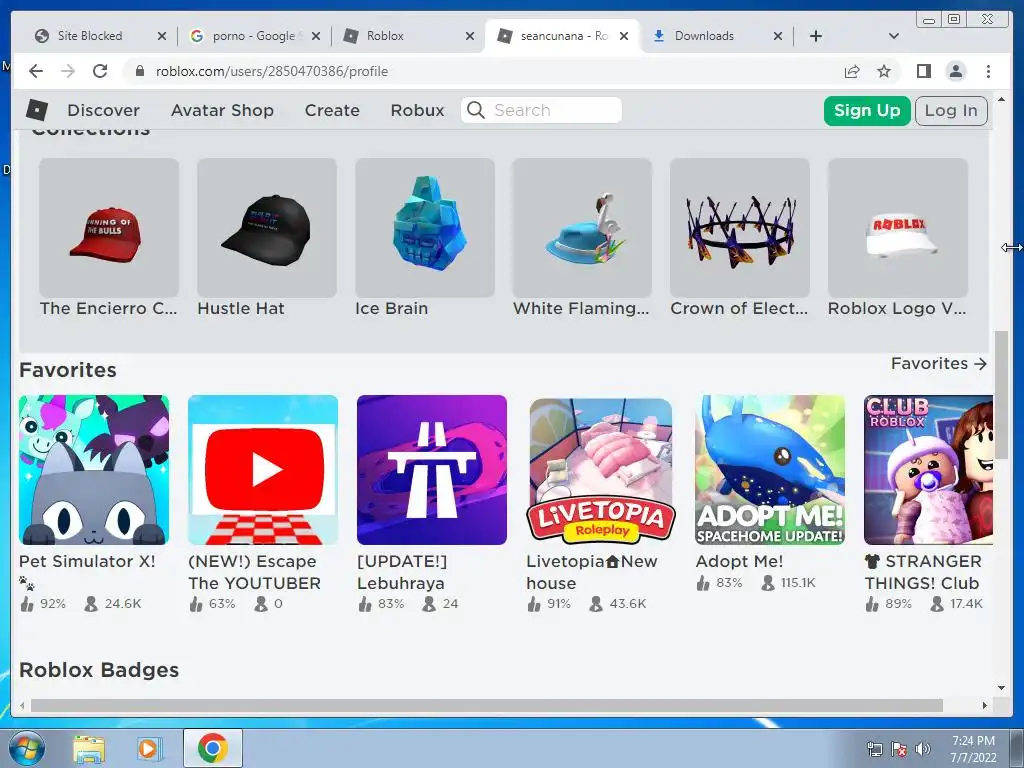Open Livetopia Roleplay game thumbnail
This screenshot has width=1024, height=768.
601,470
